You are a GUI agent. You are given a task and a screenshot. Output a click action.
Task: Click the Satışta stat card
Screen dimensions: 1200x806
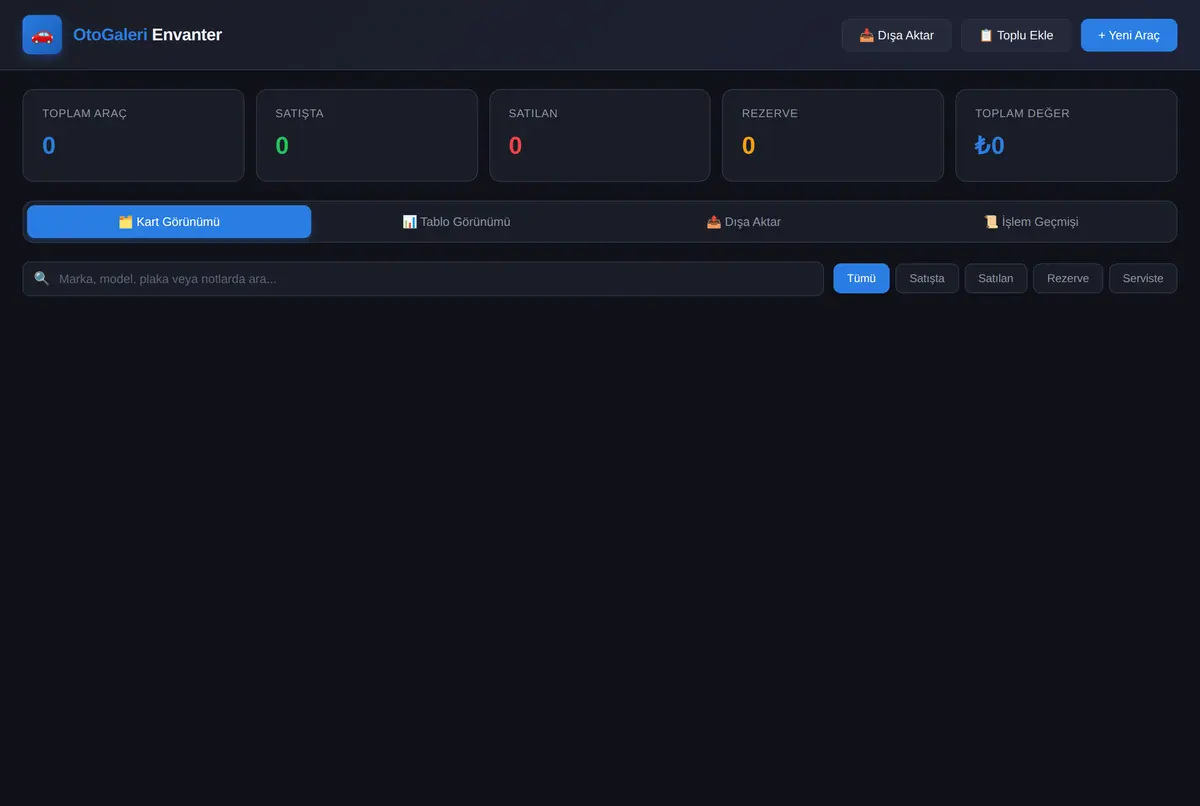coord(367,136)
